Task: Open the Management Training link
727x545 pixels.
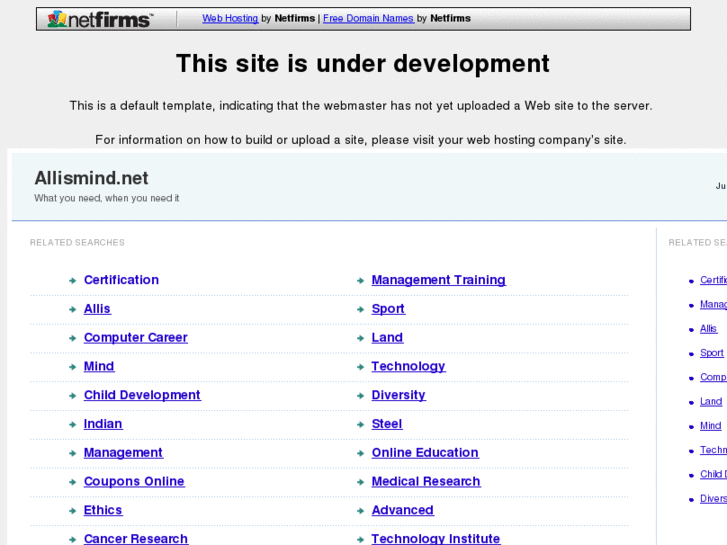Action: click(x=439, y=280)
